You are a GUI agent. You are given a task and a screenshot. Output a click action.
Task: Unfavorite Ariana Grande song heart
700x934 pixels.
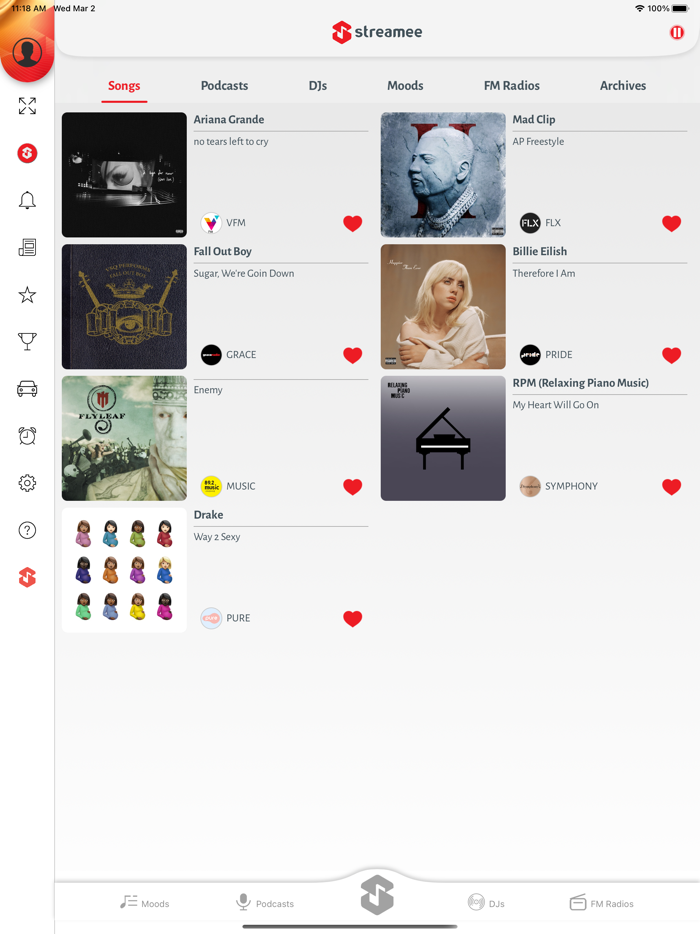pyautogui.click(x=353, y=223)
